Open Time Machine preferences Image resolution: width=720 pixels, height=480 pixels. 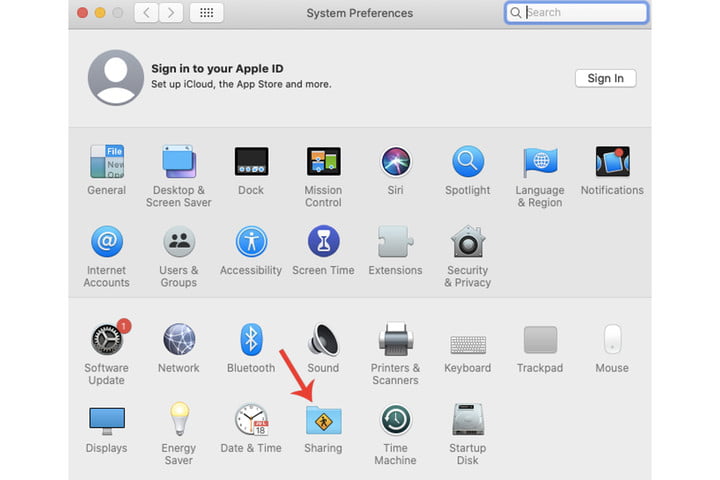(395, 419)
